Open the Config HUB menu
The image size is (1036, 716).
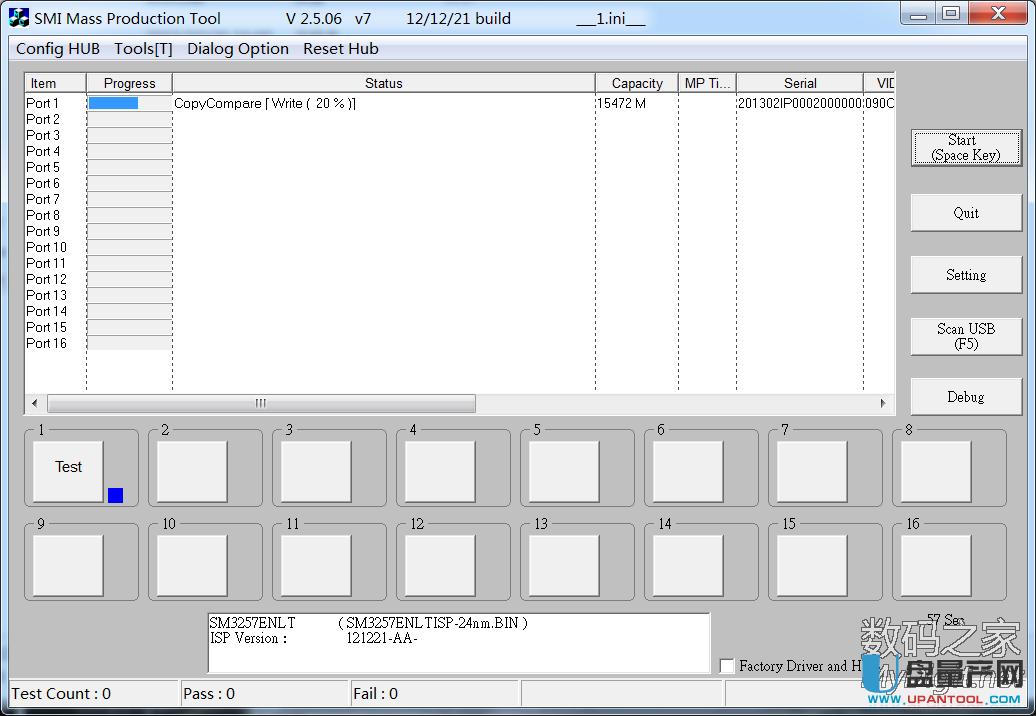58,49
